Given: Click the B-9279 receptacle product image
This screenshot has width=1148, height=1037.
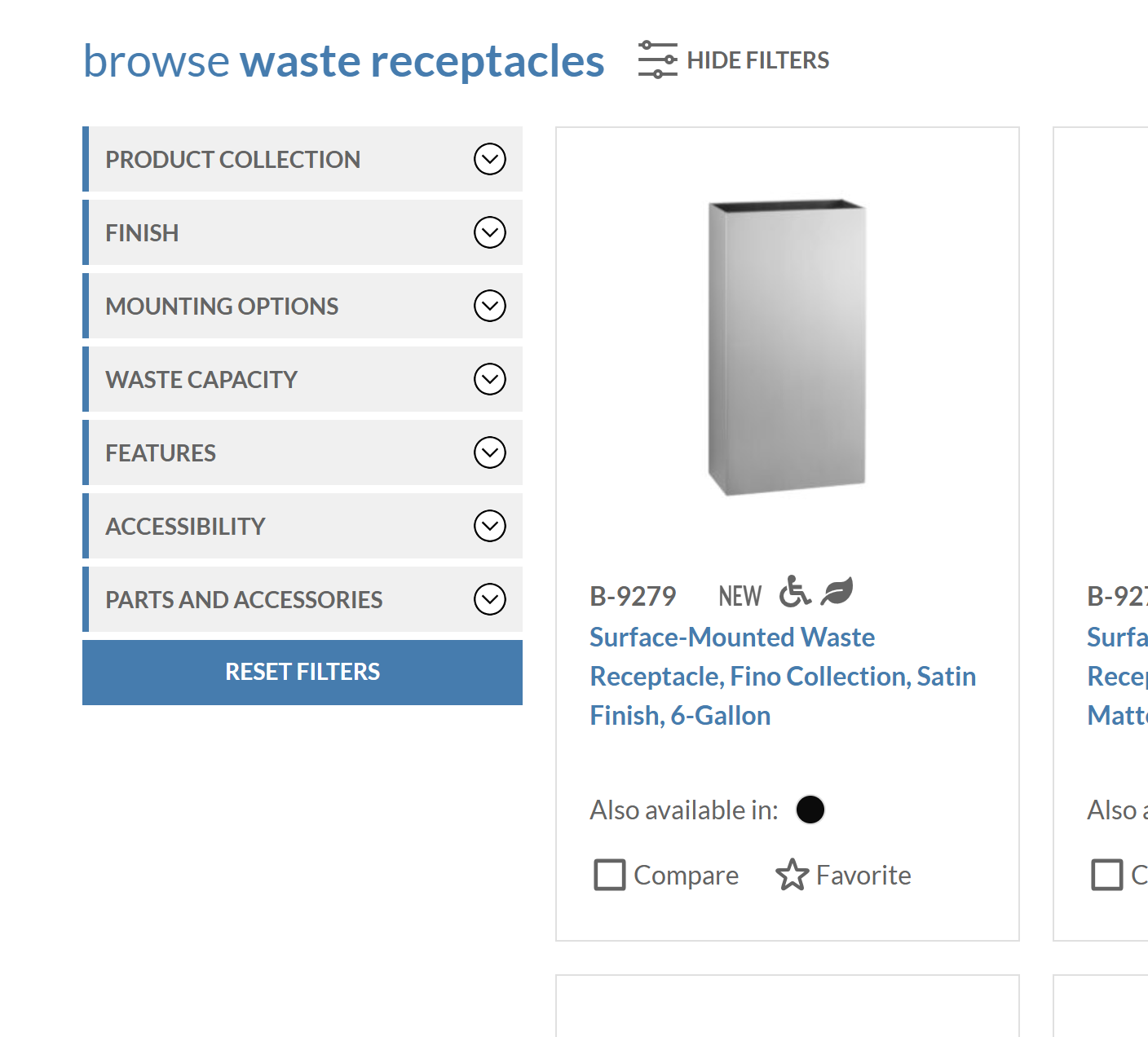Looking at the screenshot, I should tap(787, 347).
